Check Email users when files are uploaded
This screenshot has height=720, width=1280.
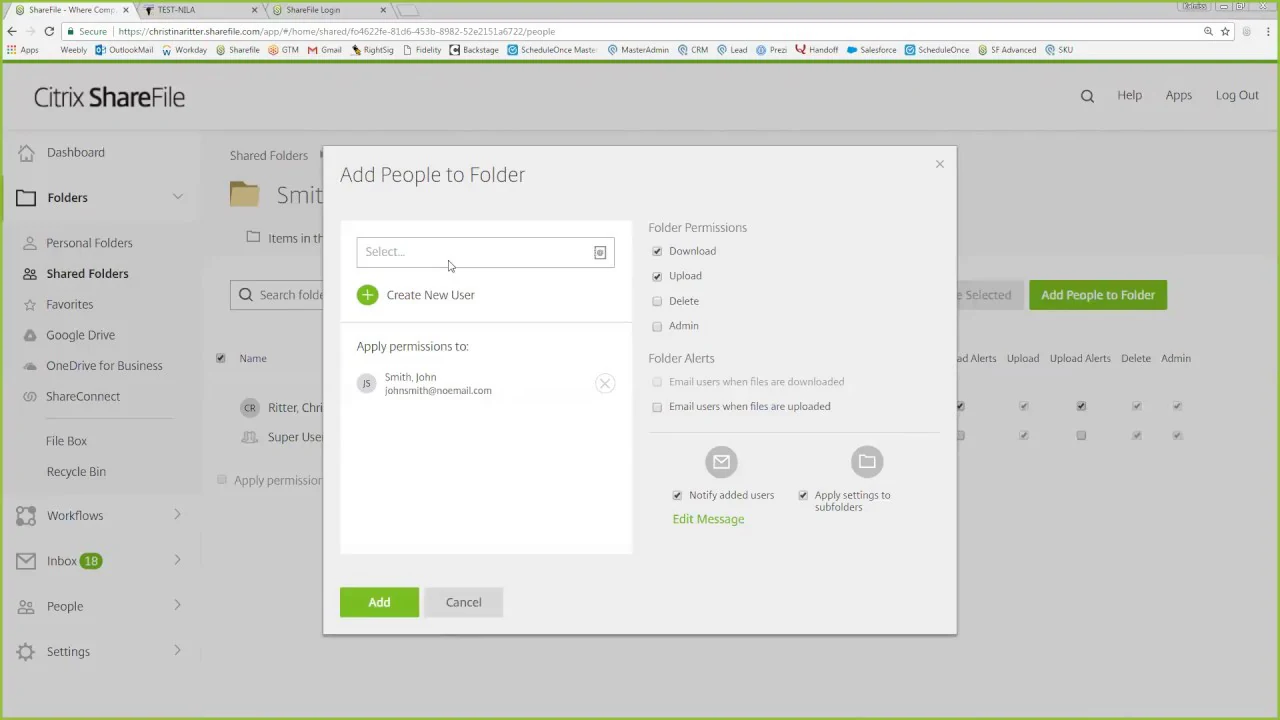[x=657, y=407]
